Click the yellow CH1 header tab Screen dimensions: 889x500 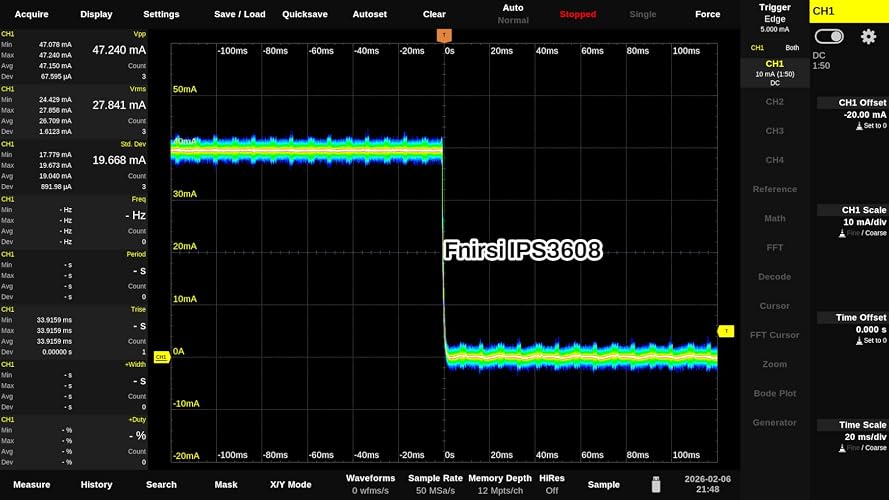(849, 11)
